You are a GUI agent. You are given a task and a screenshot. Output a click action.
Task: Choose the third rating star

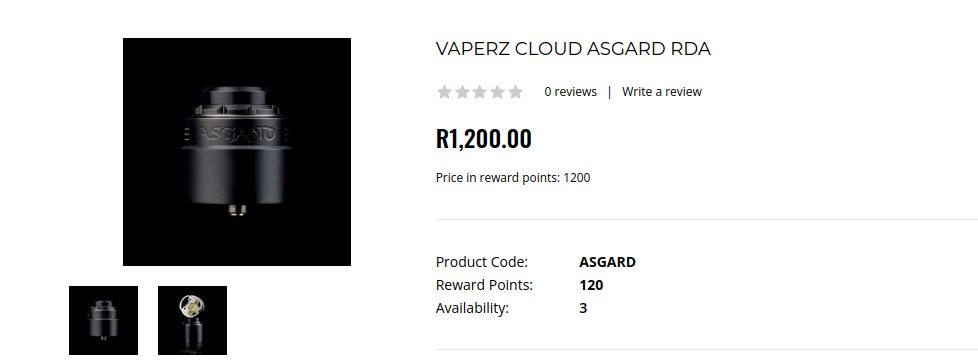pyautogui.click(x=480, y=92)
